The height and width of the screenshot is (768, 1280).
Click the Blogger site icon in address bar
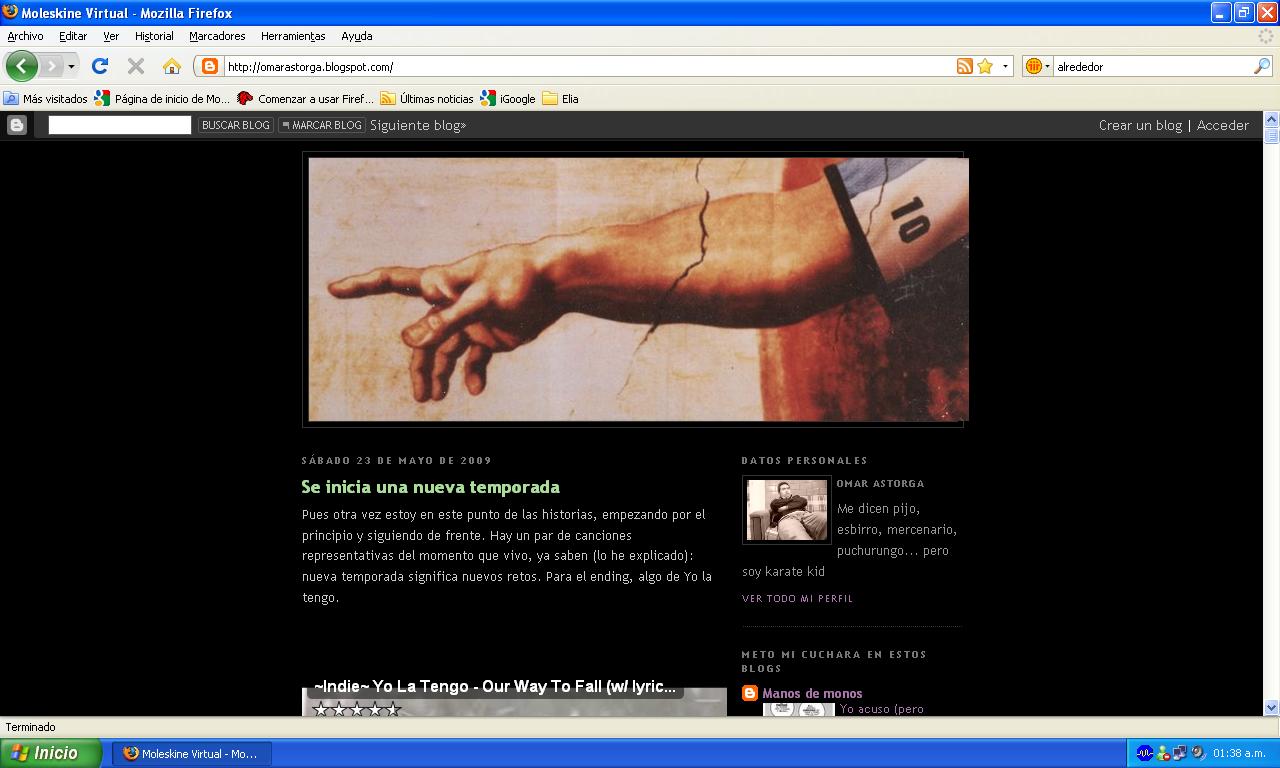click(209, 66)
